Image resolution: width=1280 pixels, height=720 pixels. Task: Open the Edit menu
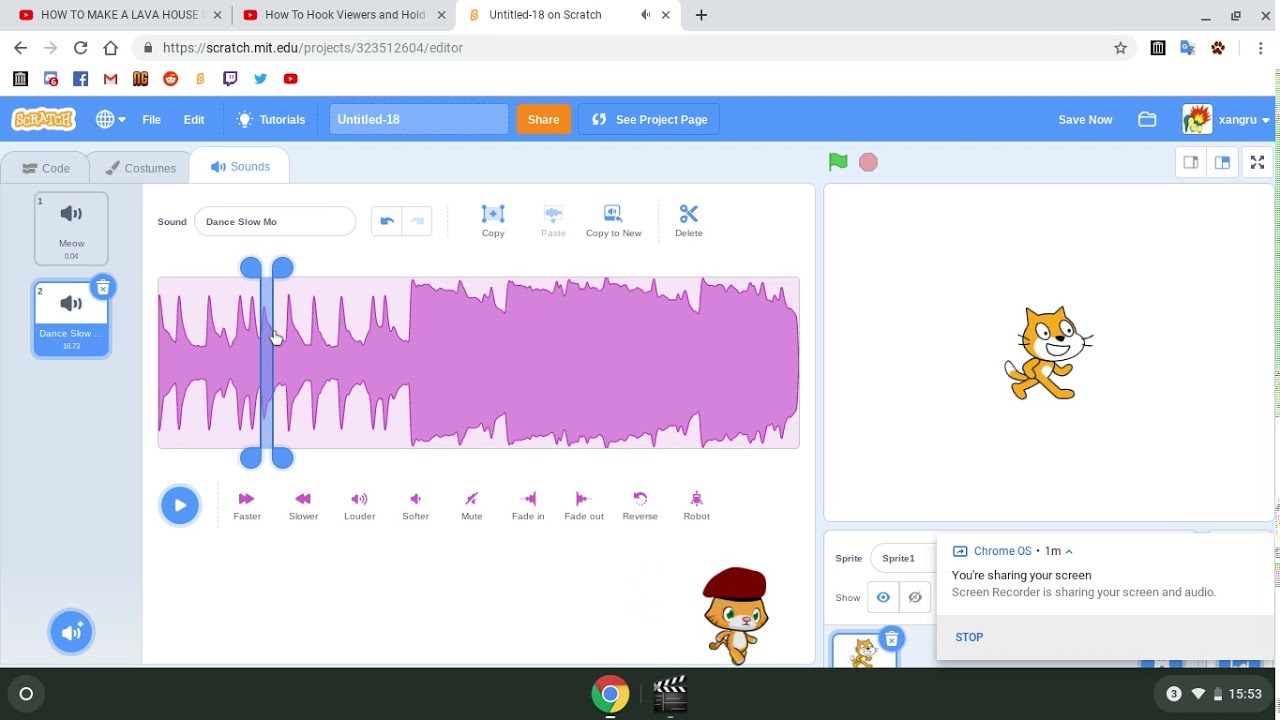(x=194, y=119)
